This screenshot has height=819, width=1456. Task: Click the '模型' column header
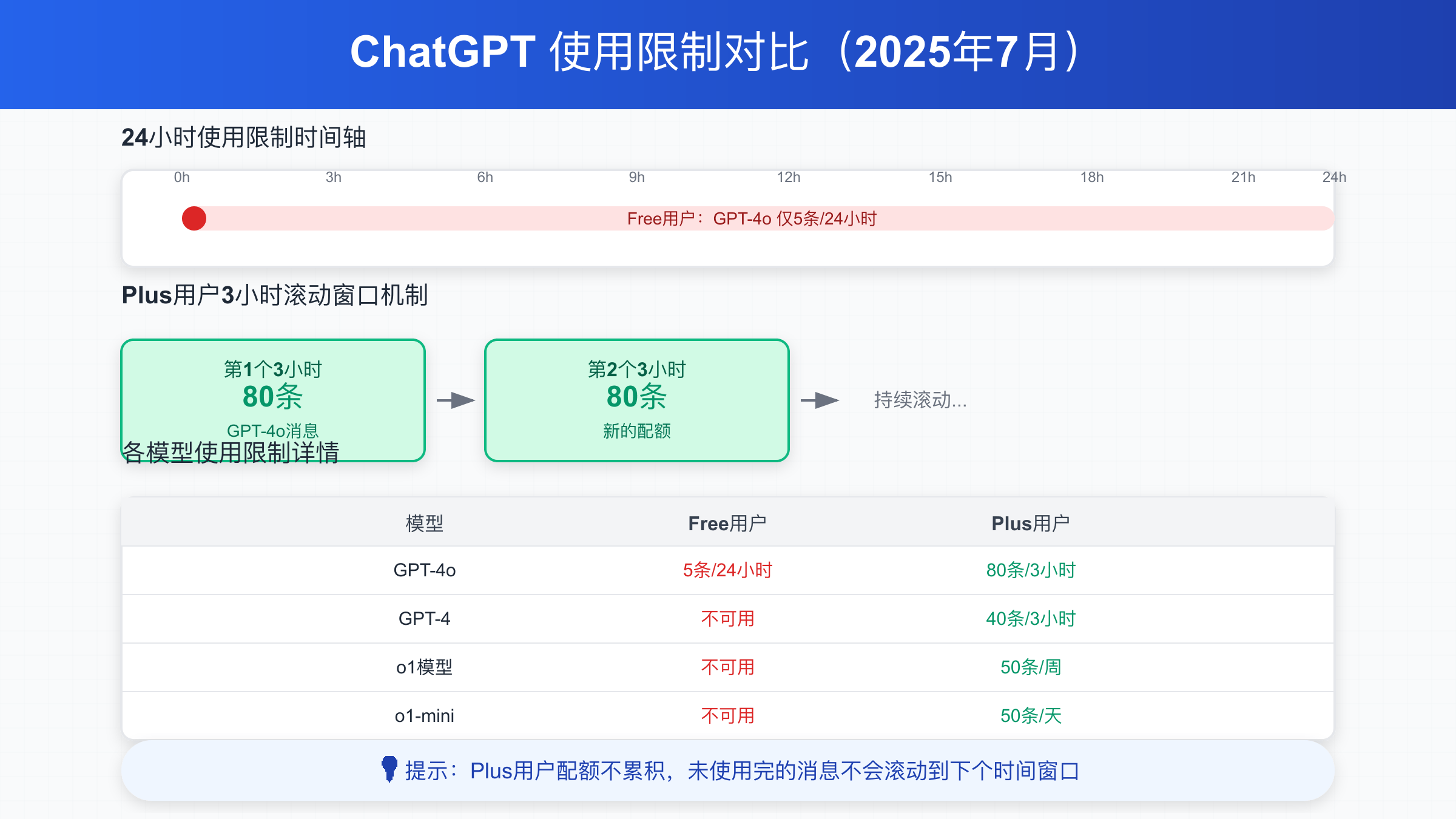(x=425, y=523)
